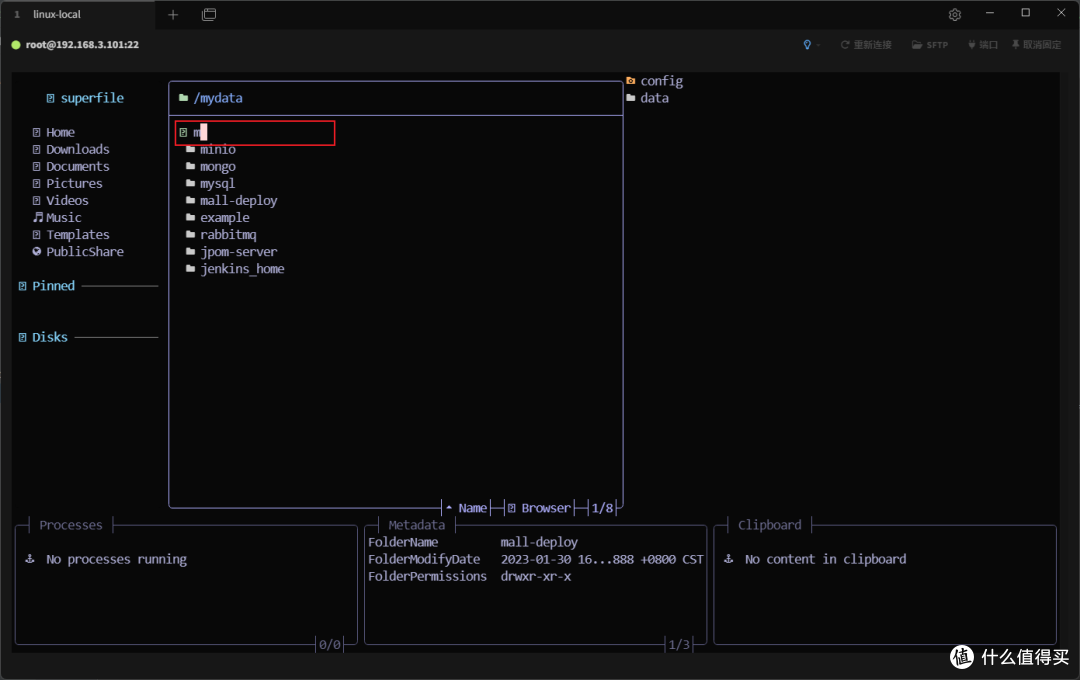Toggle Name sort order arrow

pyautogui.click(x=449, y=508)
